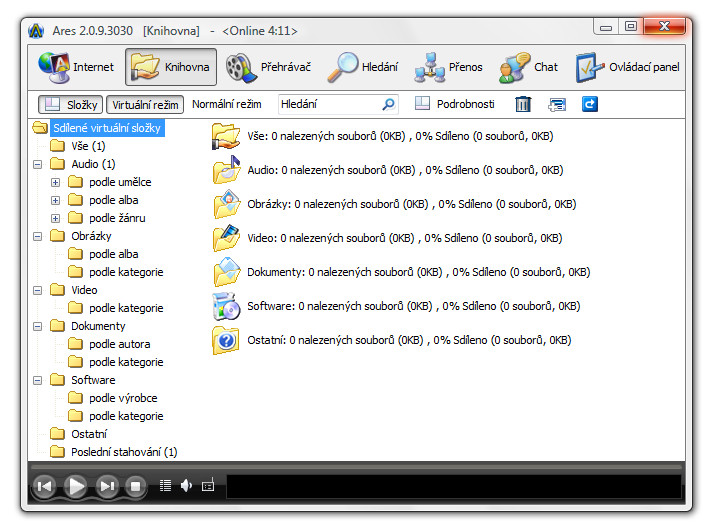
Task: Select podle výrobce folder
Action: pyautogui.click(x=123, y=398)
